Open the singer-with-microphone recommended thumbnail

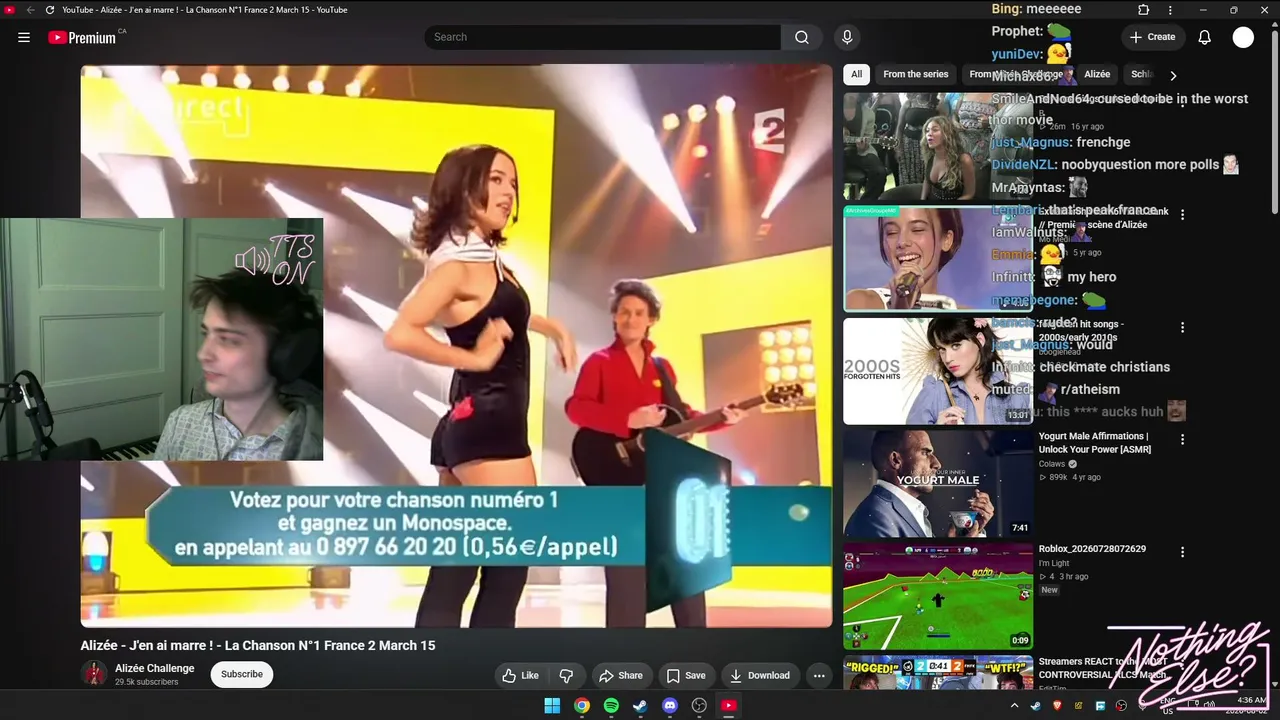point(938,259)
